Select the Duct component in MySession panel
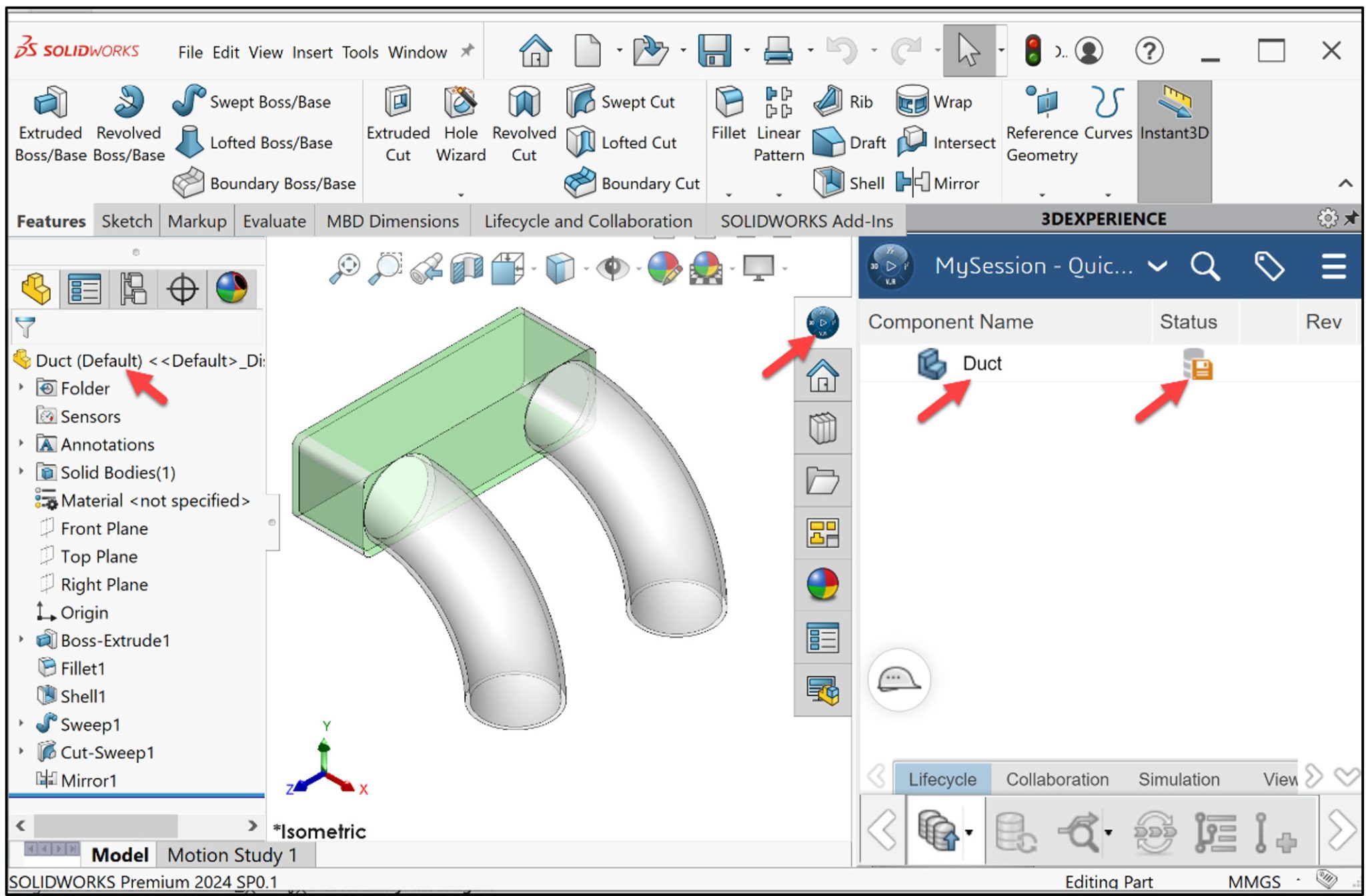This screenshot has width=1366, height=896. [x=982, y=363]
